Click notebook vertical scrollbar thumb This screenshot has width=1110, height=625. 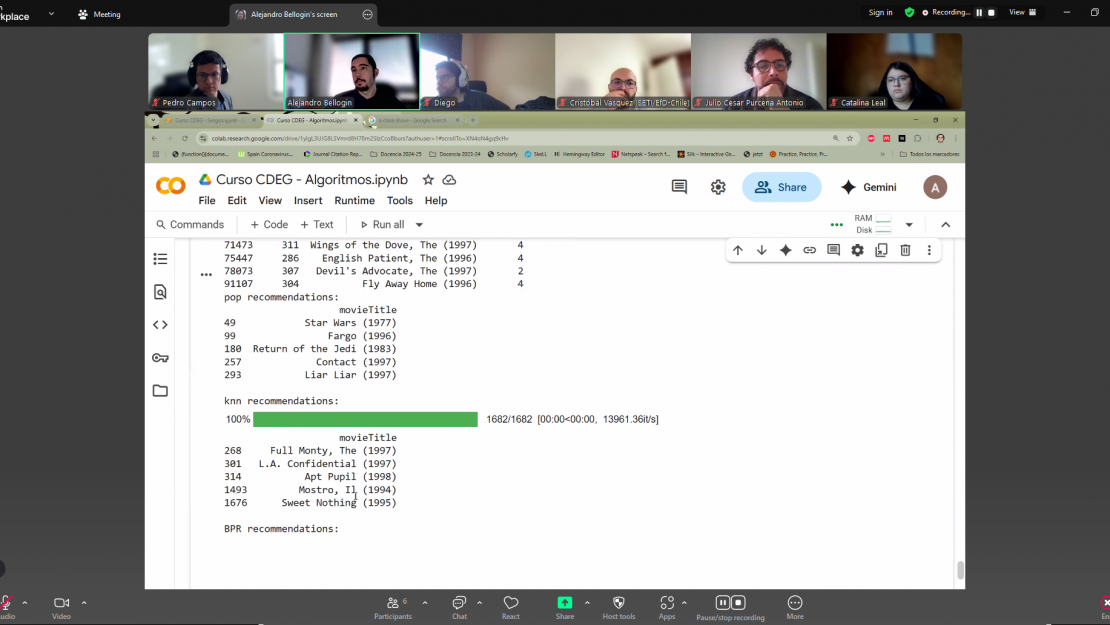[960, 570]
